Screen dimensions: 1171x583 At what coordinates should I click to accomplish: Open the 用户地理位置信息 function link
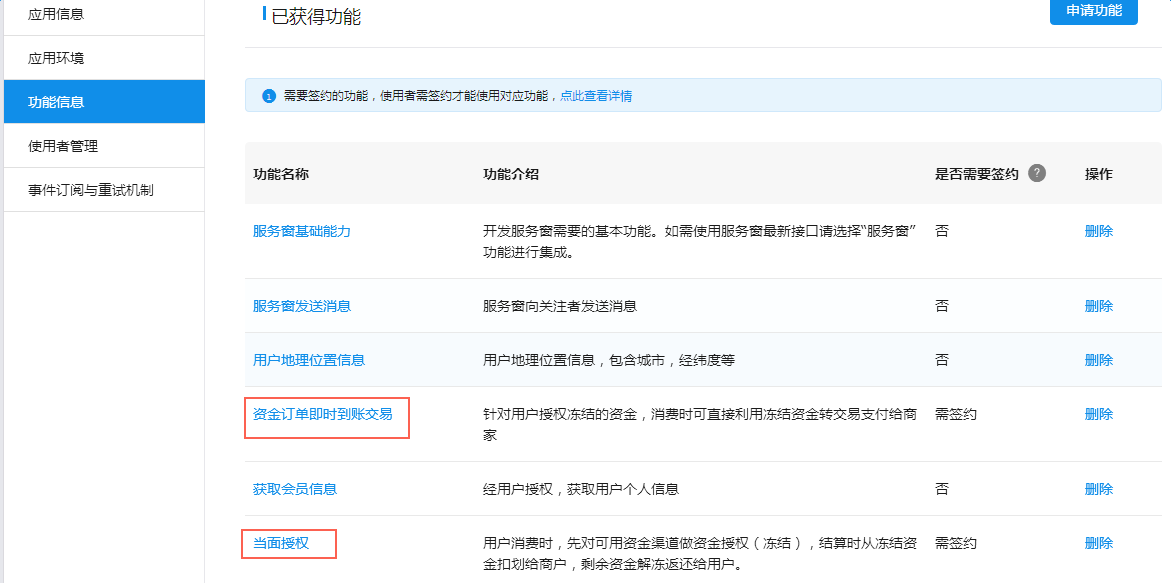pyautogui.click(x=308, y=360)
